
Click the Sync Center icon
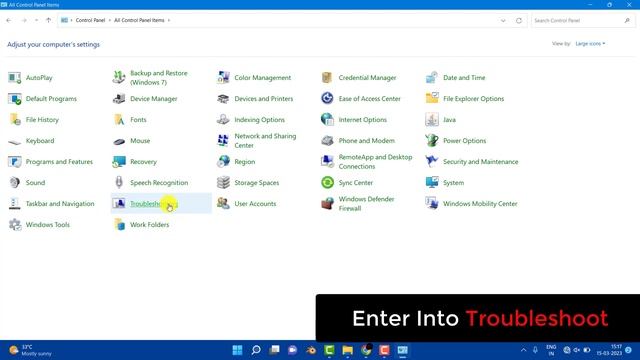click(327, 182)
